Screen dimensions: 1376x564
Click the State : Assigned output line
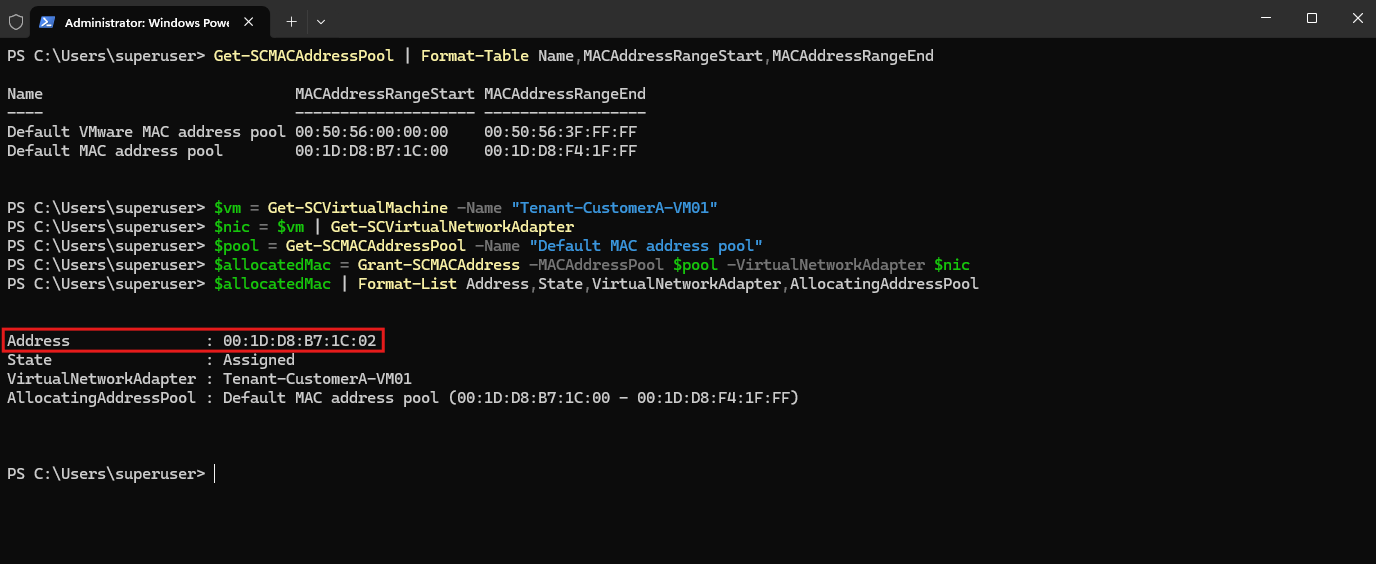[x=151, y=360]
